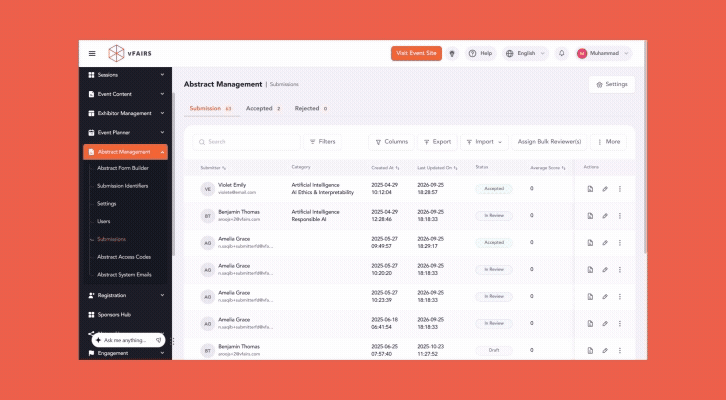The width and height of the screenshot is (726, 400).
Task: Open kebab menu for Amelia Grace 09:49:57 row
Action: (620, 243)
